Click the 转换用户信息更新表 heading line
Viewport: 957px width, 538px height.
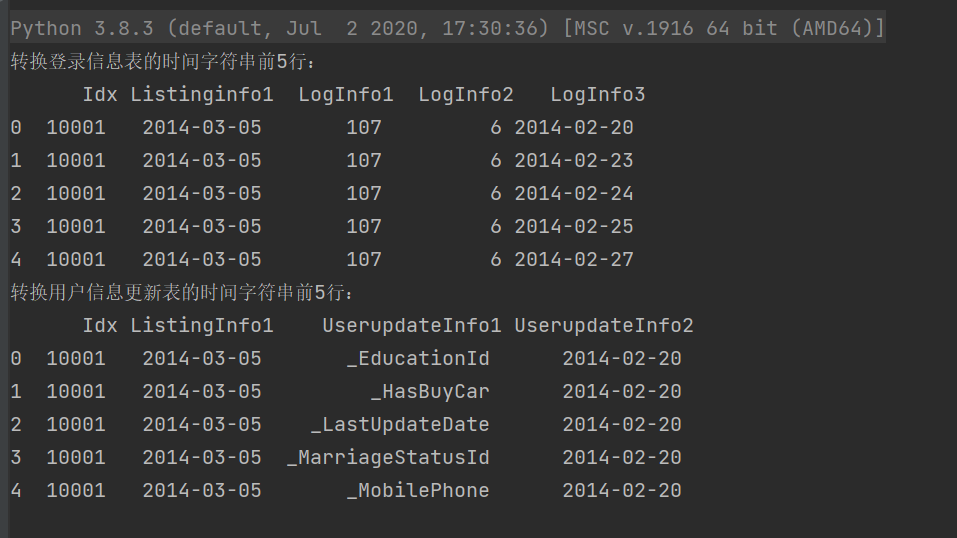click(182, 293)
